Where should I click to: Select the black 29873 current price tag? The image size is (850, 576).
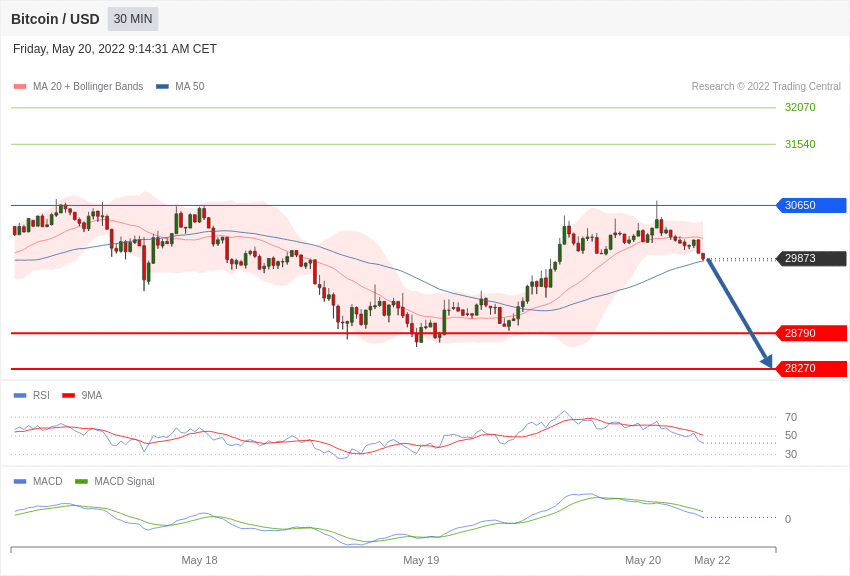coord(811,258)
